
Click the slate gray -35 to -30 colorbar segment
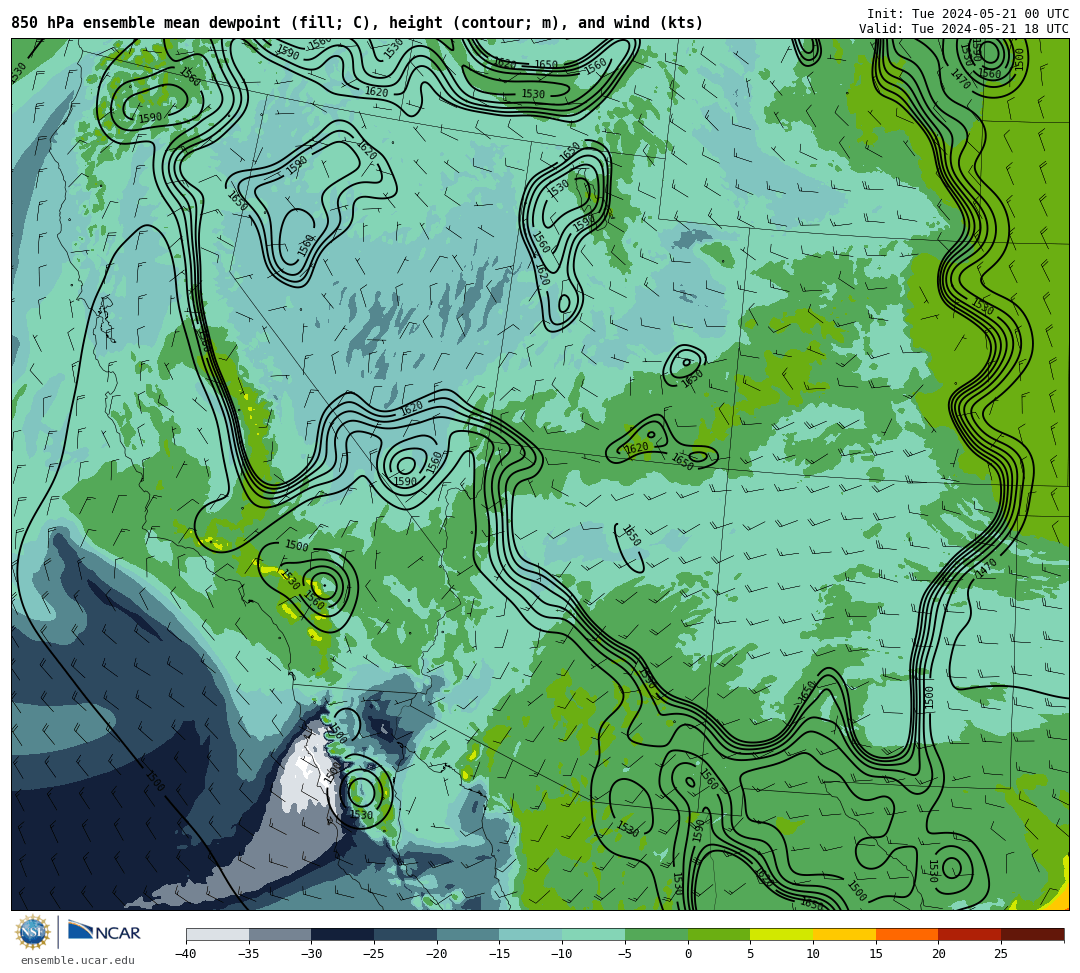click(280, 934)
